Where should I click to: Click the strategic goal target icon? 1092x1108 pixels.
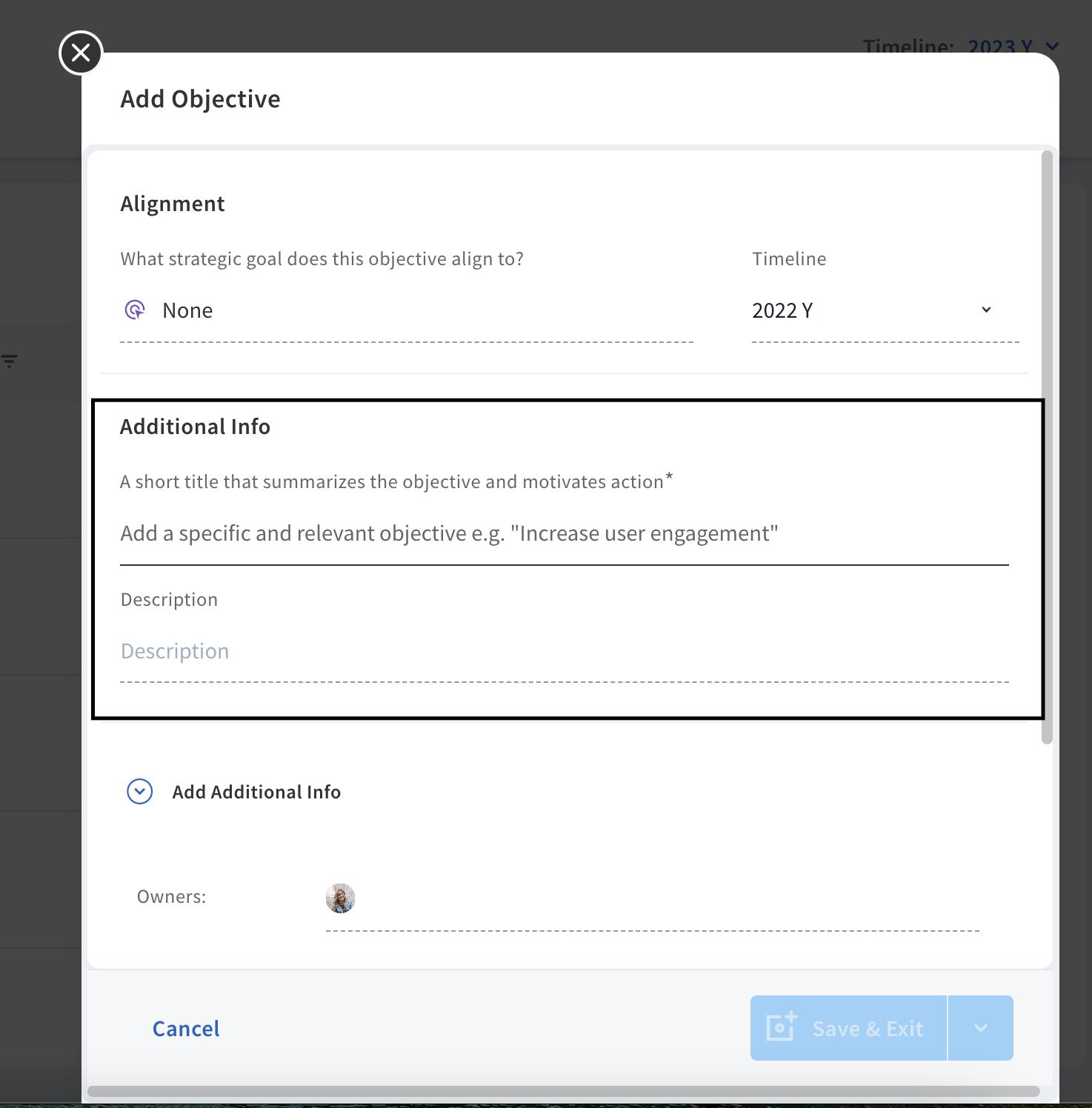tap(135, 310)
